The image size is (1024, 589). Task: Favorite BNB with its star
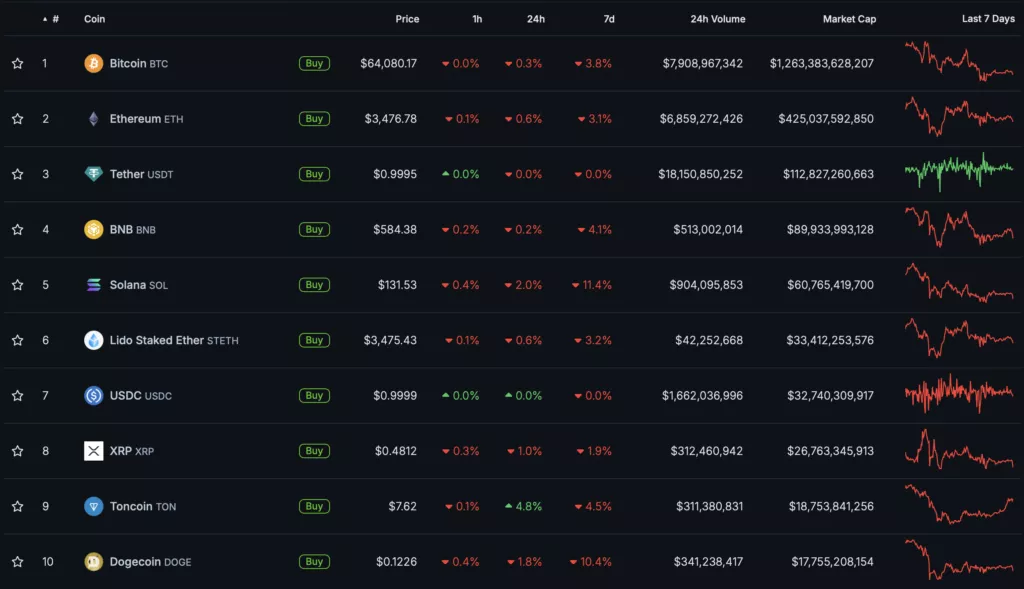coord(18,229)
